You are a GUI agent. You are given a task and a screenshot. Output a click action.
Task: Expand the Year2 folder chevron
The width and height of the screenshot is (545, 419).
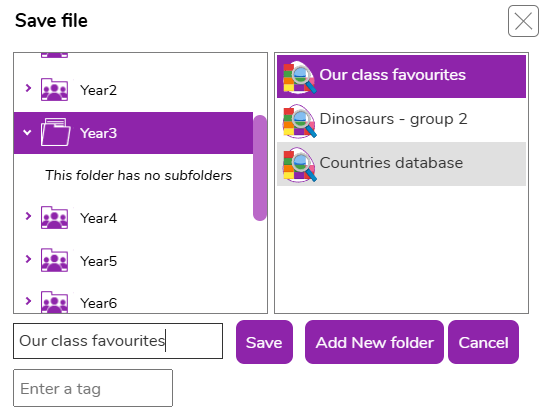[x=28, y=88]
